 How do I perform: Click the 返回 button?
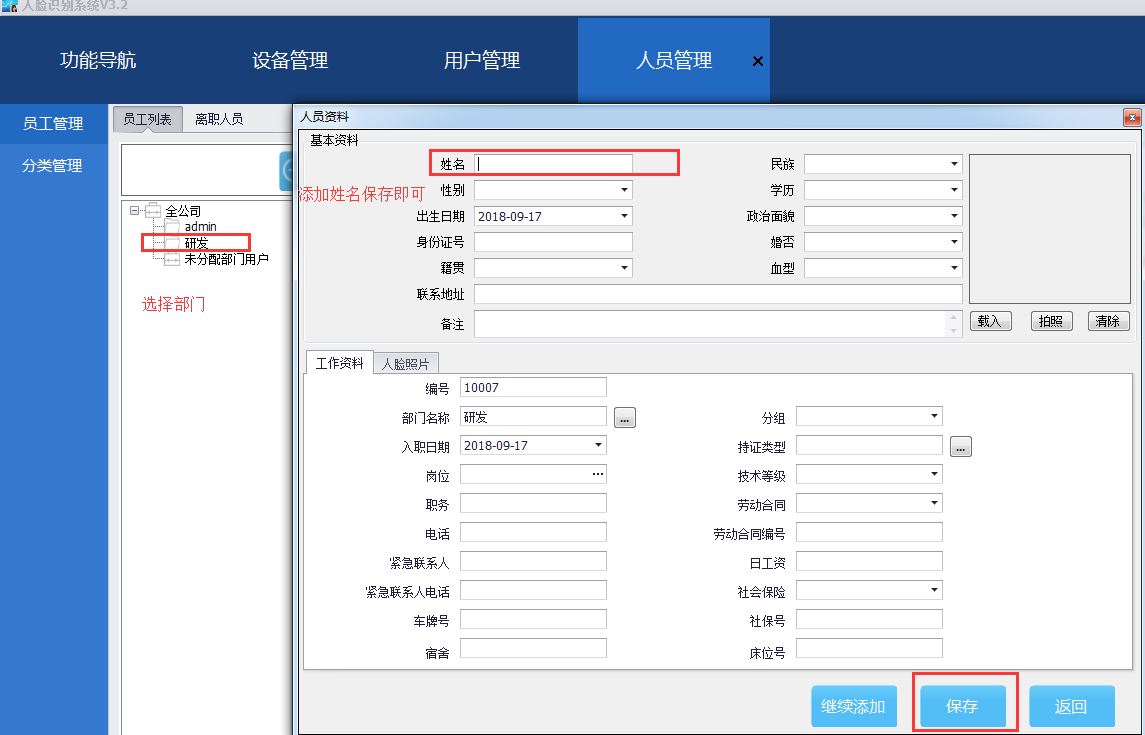coord(1071,707)
